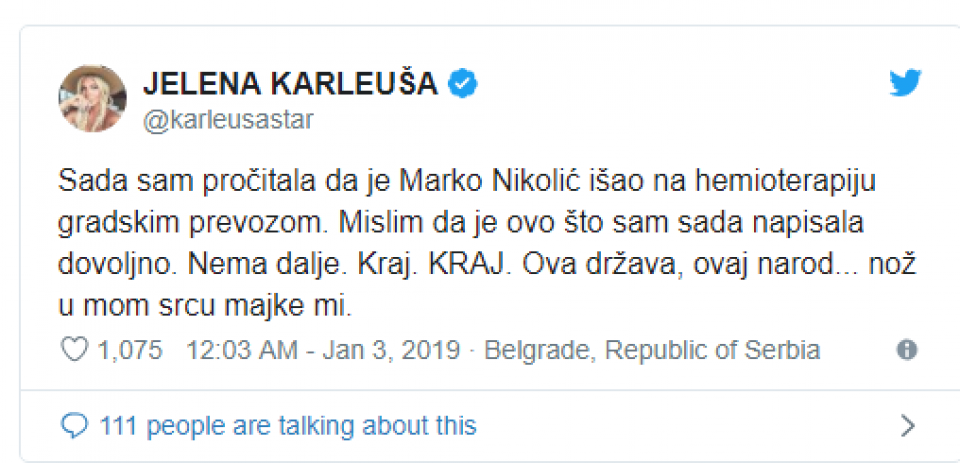The height and width of the screenshot is (463, 960).
Task: Open the JELENA KARLEUŠA profile name link
Action: (x=290, y=84)
